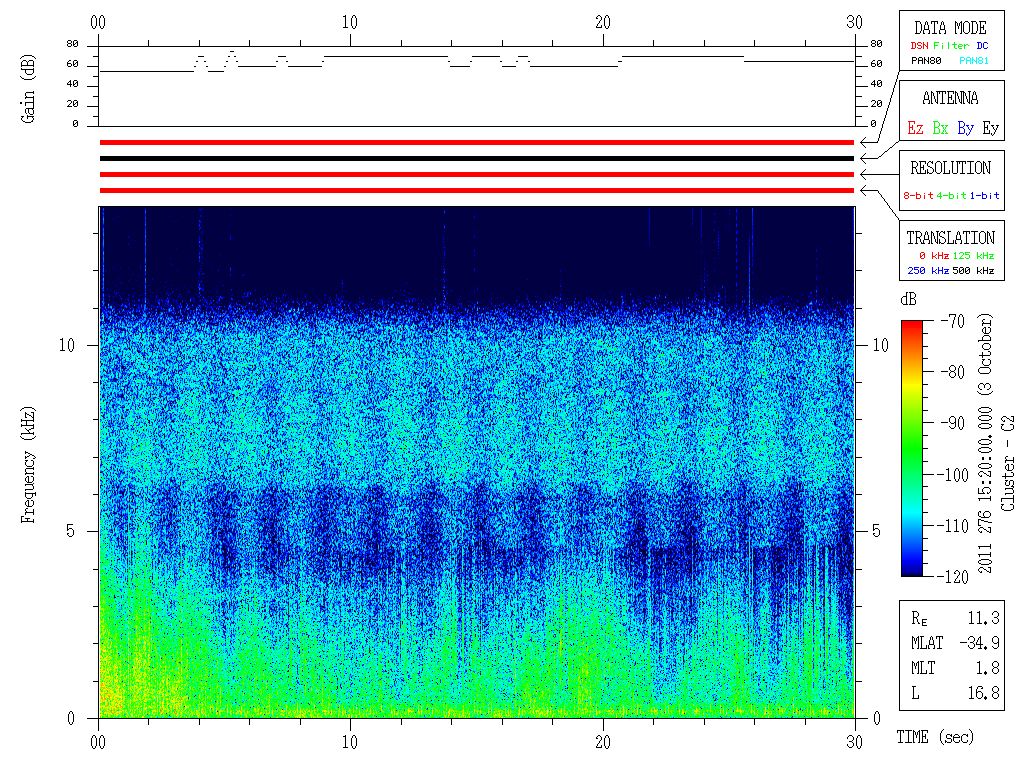Select the green Bx antenna label

940,128
